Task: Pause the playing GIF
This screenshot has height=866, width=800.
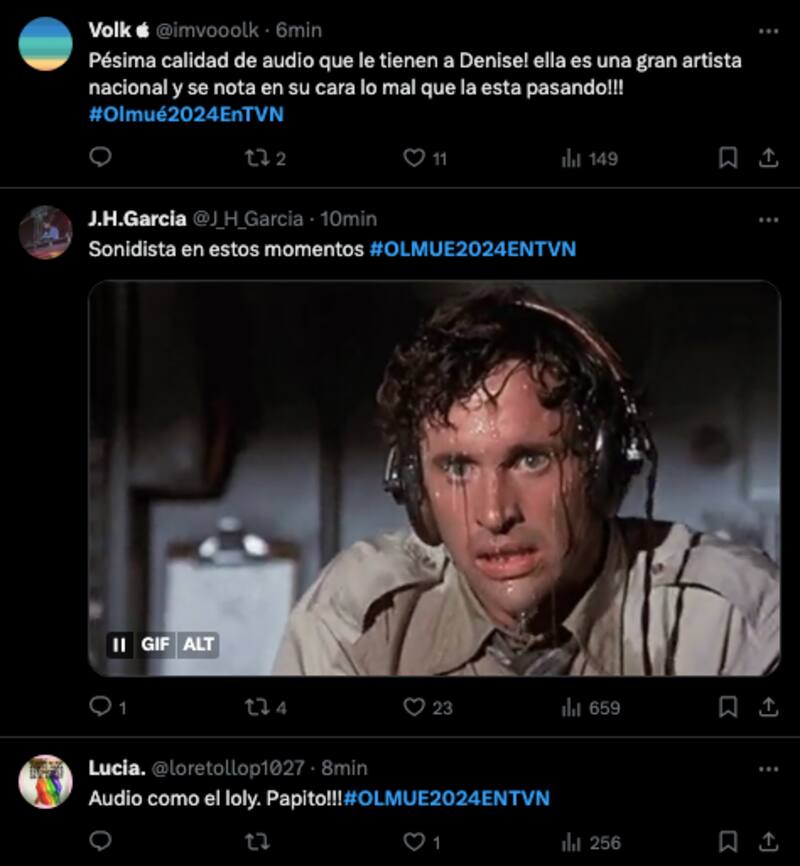Action: 119,645
